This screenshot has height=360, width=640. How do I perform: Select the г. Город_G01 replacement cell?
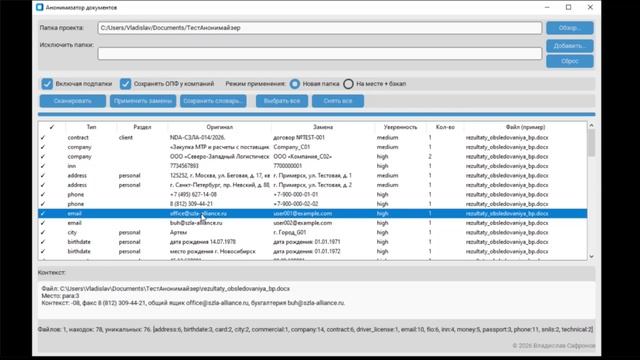click(289, 232)
